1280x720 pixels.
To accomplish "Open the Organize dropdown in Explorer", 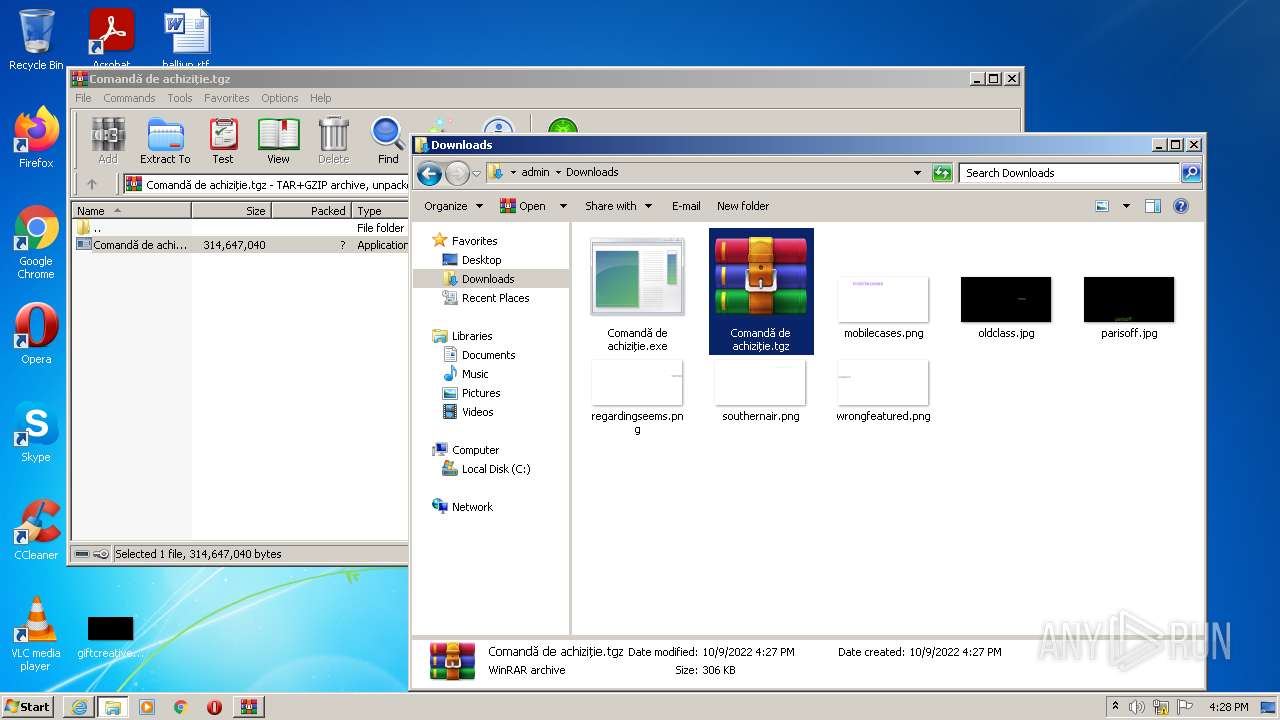I will [x=453, y=206].
